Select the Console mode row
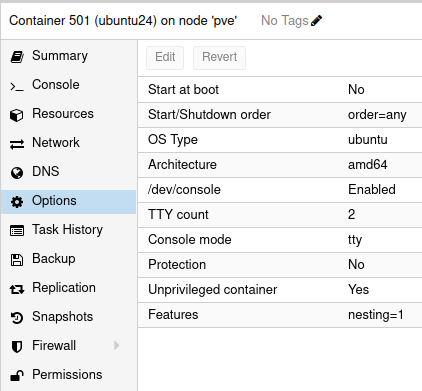This screenshot has width=422, height=391. tap(280, 240)
